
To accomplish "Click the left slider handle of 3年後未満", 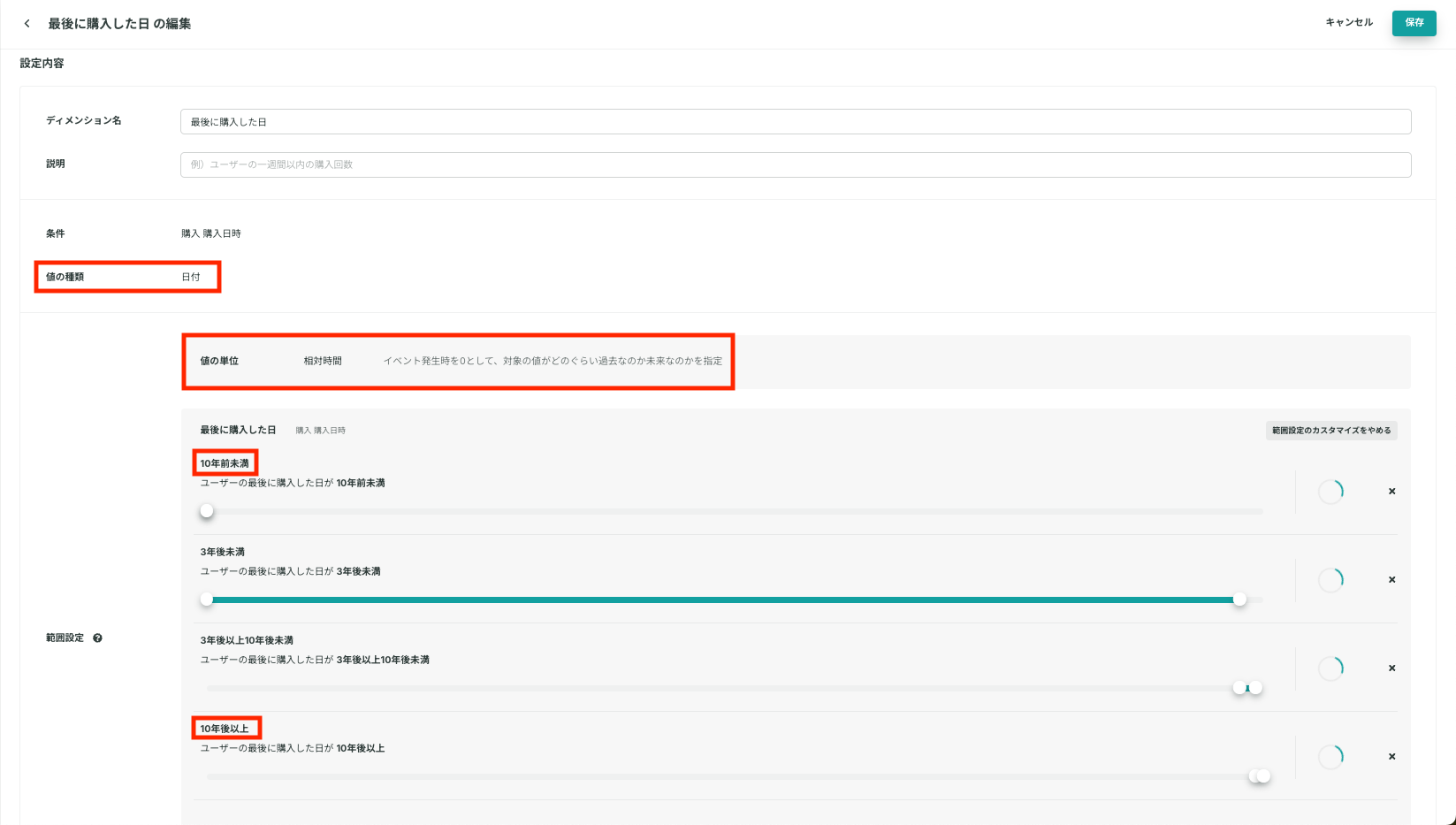I will click(207, 600).
